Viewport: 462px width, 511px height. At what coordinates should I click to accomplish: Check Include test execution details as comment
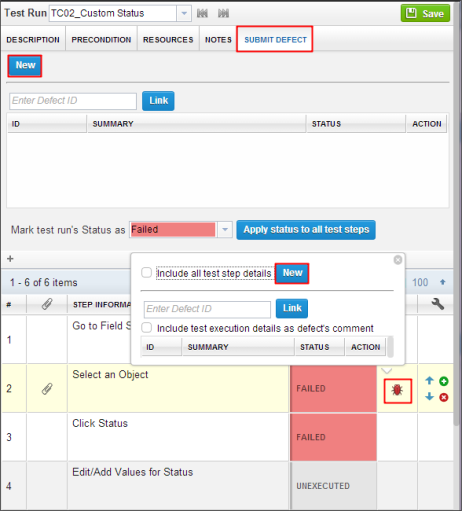[x=147, y=328]
